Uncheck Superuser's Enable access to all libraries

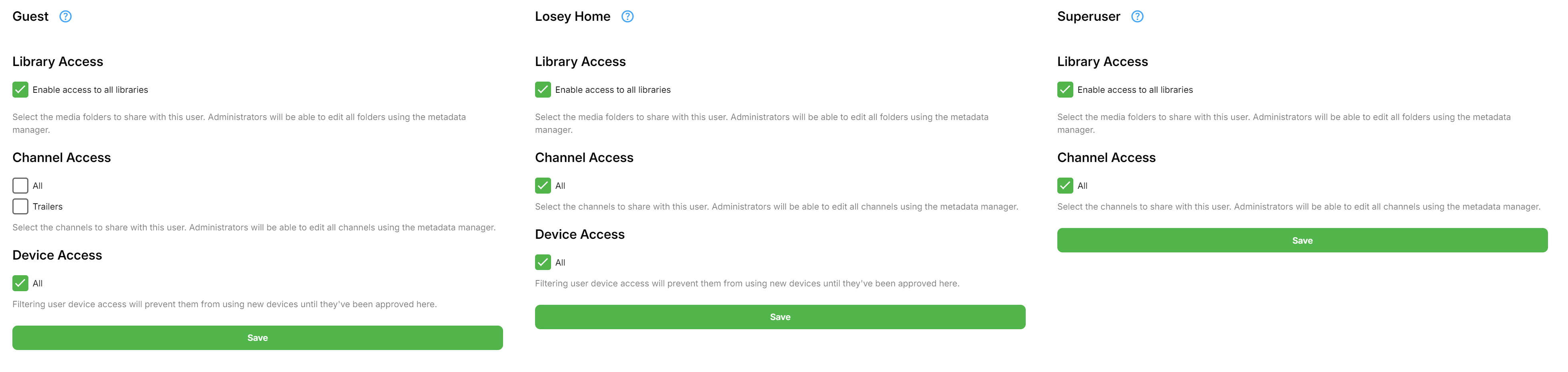pyautogui.click(x=1065, y=90)
